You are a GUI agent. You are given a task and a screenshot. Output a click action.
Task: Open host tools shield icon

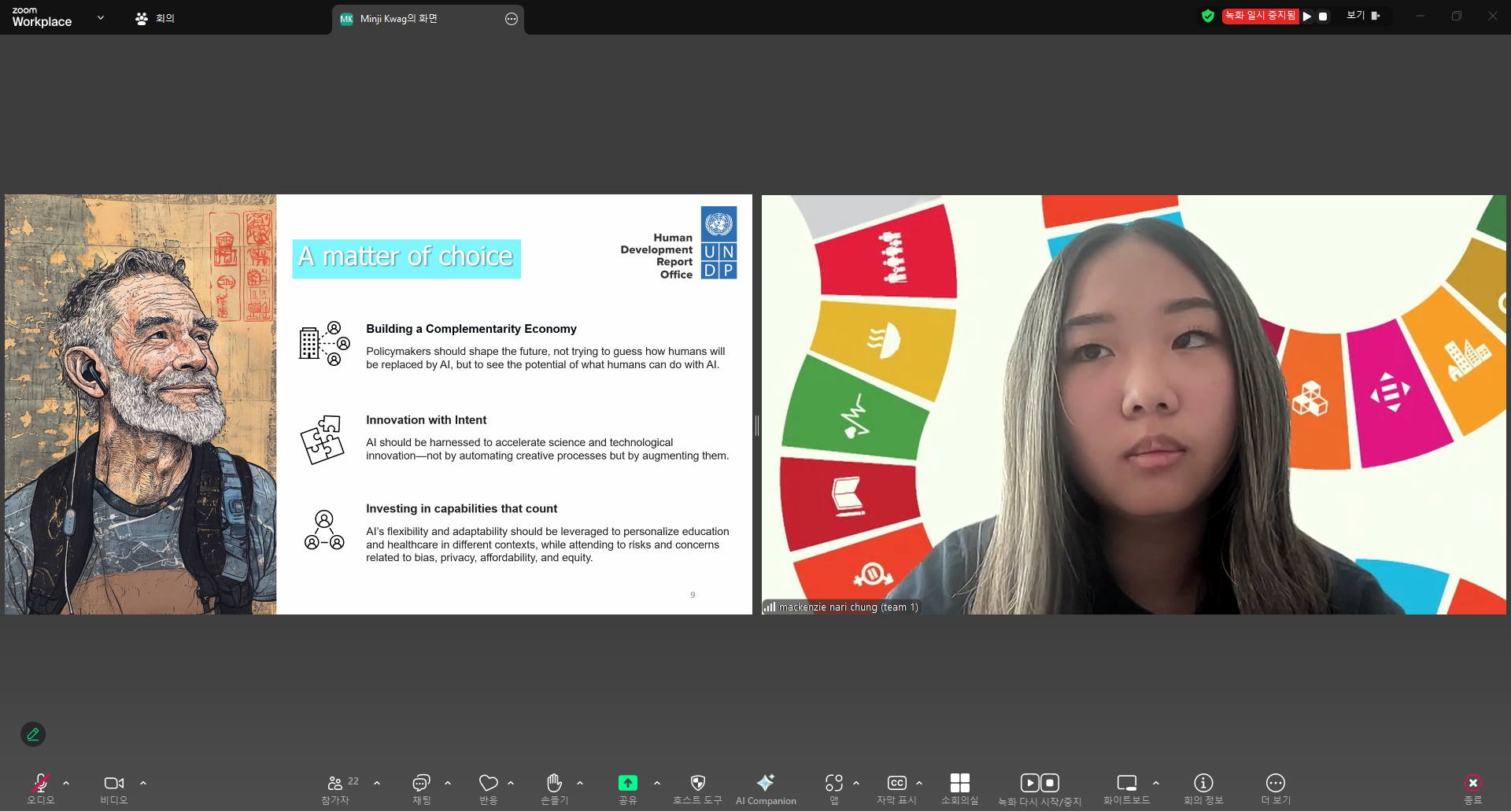point(697,784)
